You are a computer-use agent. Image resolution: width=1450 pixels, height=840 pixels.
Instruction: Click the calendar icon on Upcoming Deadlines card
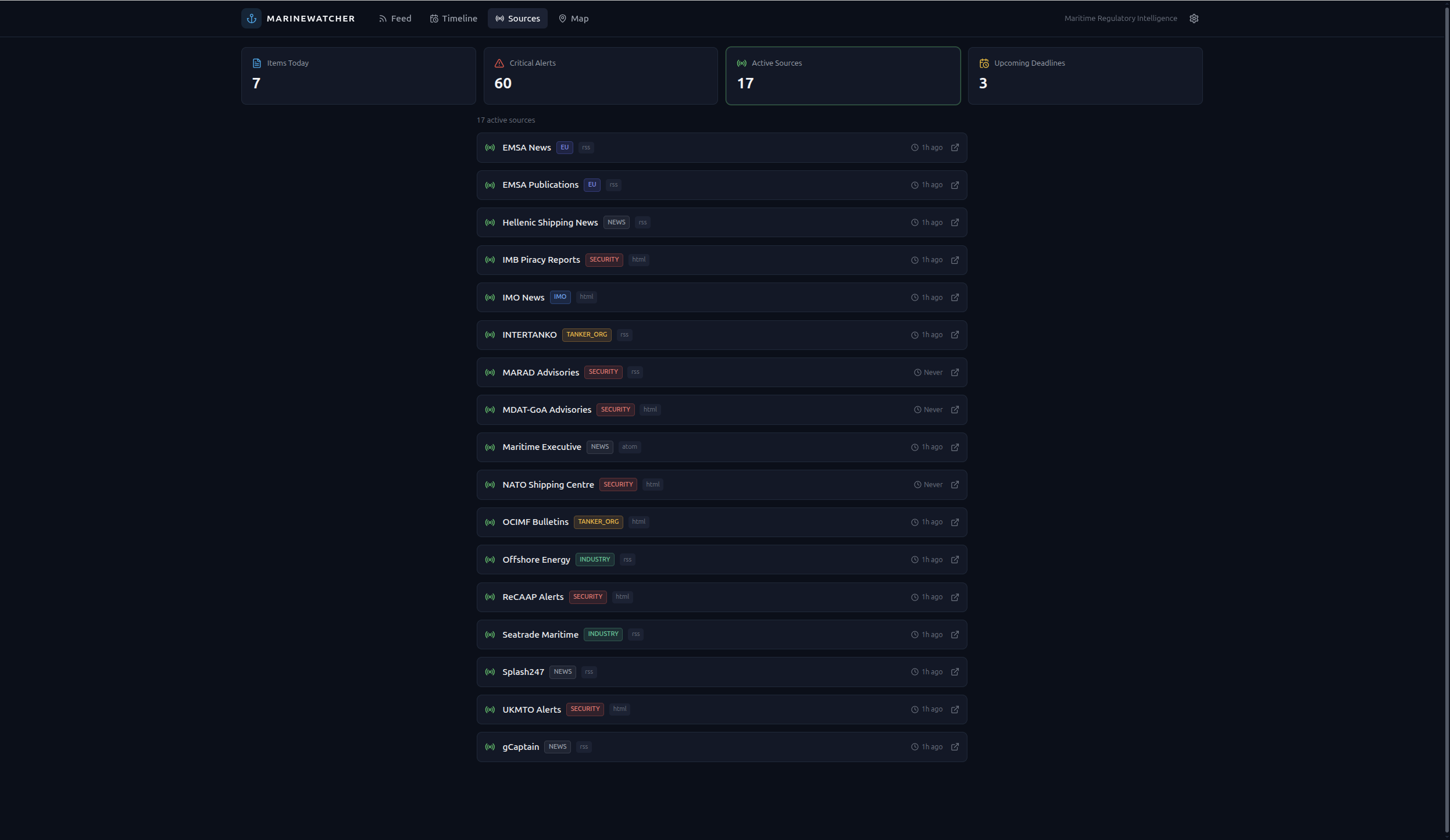pos(984,62)
